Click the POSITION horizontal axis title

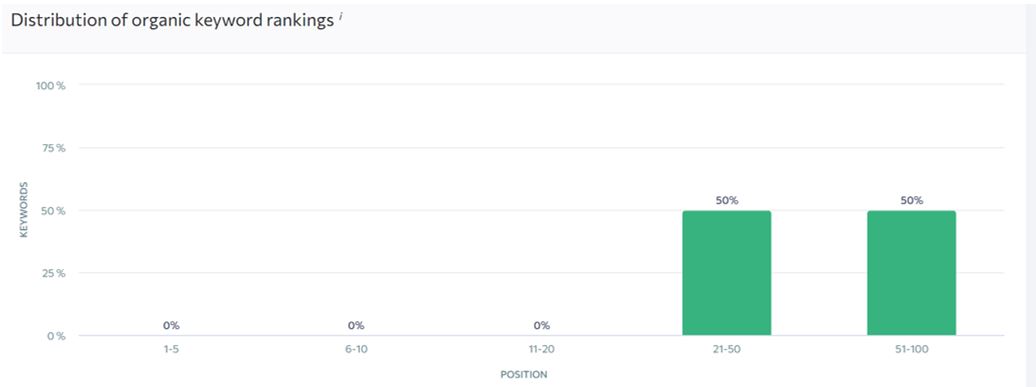click(x=524, y=374)
